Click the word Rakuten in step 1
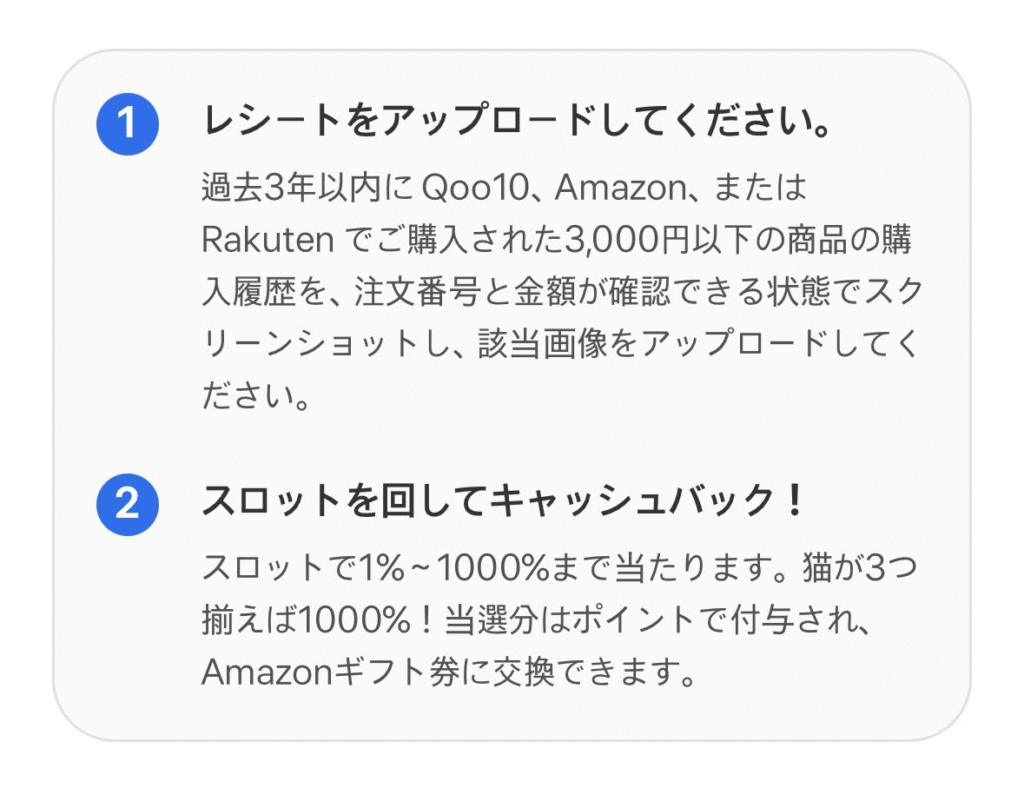This screenshot has width=1024, height=808. 268,240
